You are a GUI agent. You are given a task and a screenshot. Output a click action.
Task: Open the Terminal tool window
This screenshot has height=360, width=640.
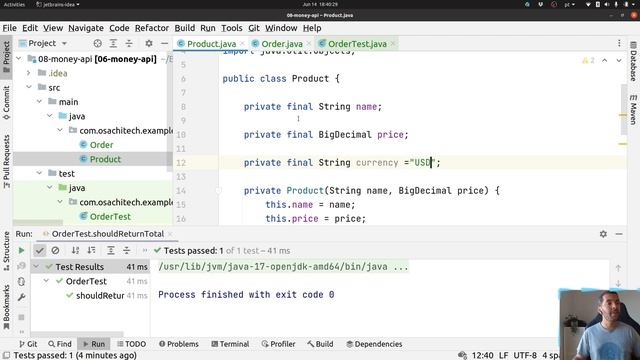coord(230,344)
